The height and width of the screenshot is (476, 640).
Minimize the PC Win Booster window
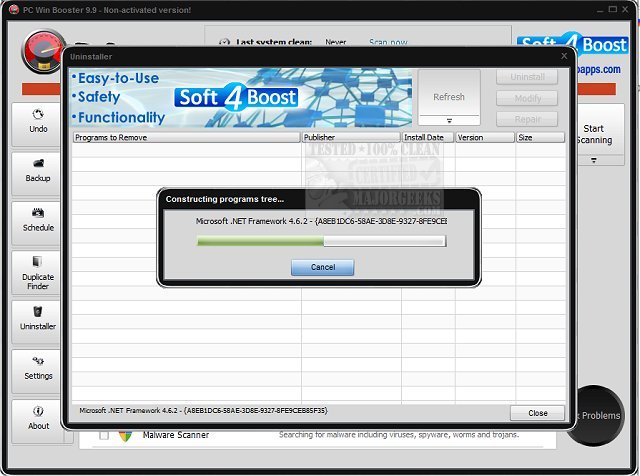click(x=600, y=9)
